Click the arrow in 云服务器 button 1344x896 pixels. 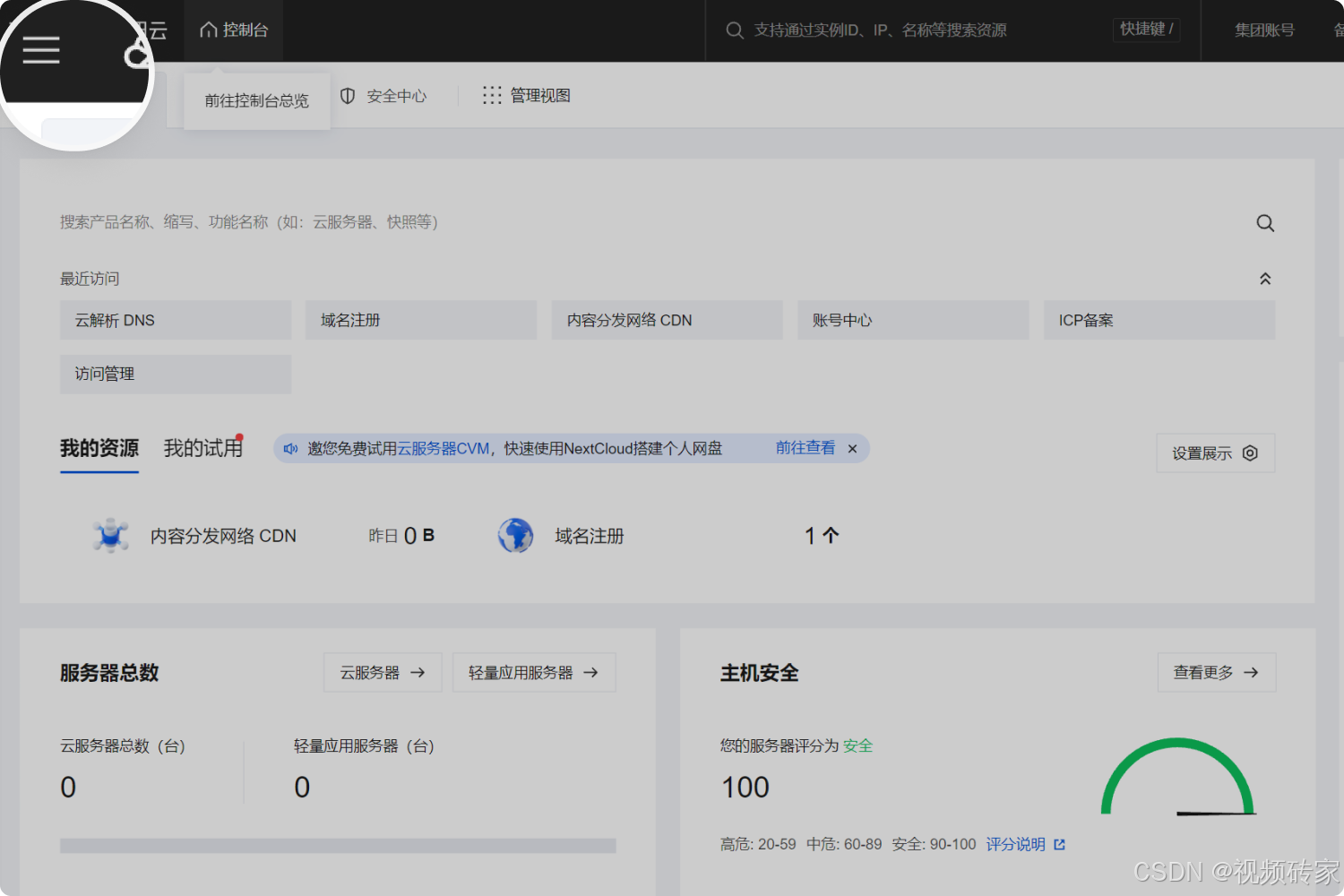[418, 673]
